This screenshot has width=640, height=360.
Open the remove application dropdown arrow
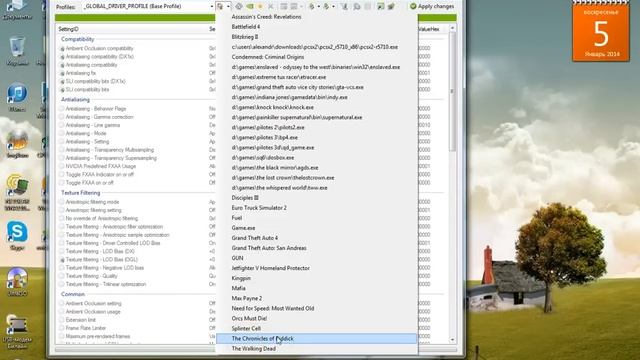[x=302, y=6]
